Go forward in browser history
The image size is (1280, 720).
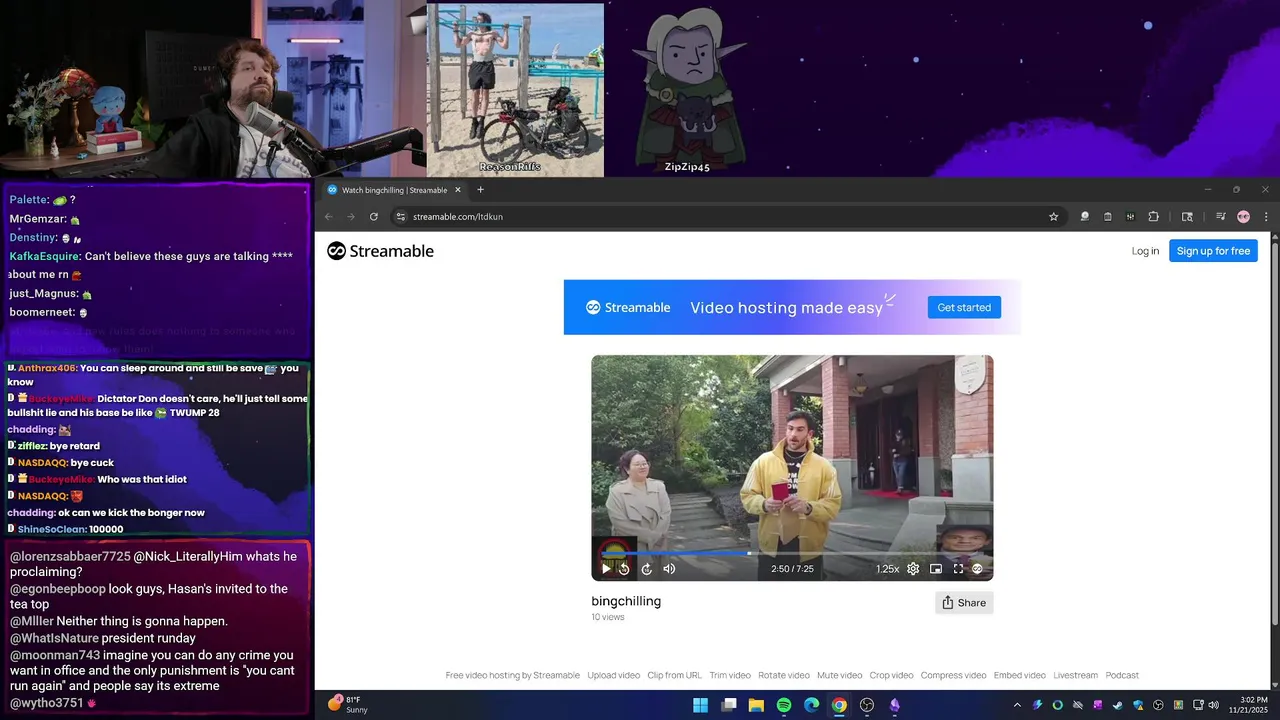[351, 216]
